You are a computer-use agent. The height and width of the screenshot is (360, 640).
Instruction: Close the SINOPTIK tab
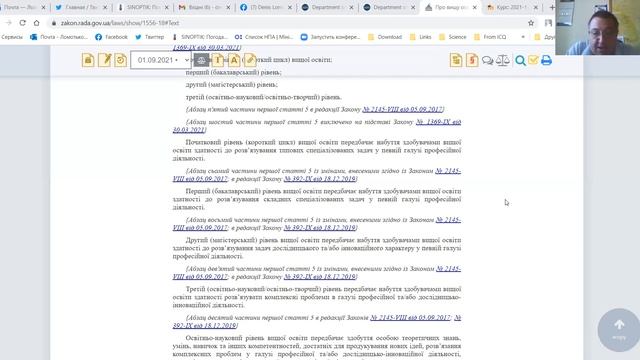(166, 7)
